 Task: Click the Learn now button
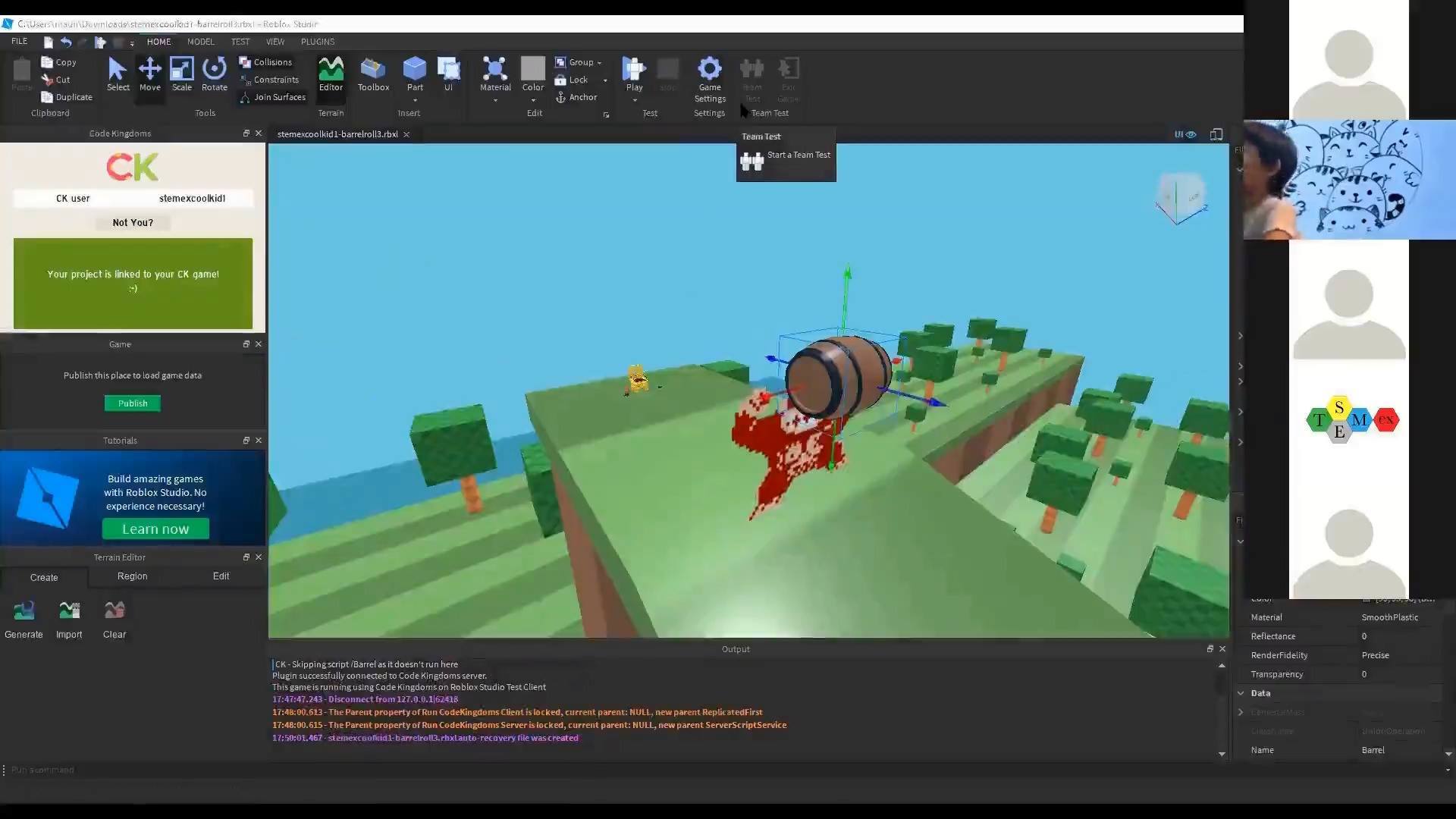pyautogui.click(x=155, y=529)
